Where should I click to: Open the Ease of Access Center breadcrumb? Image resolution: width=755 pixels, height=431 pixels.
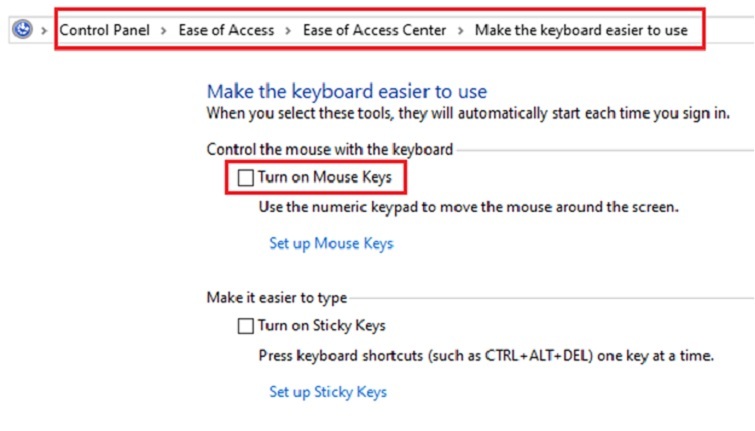[374, 30]
